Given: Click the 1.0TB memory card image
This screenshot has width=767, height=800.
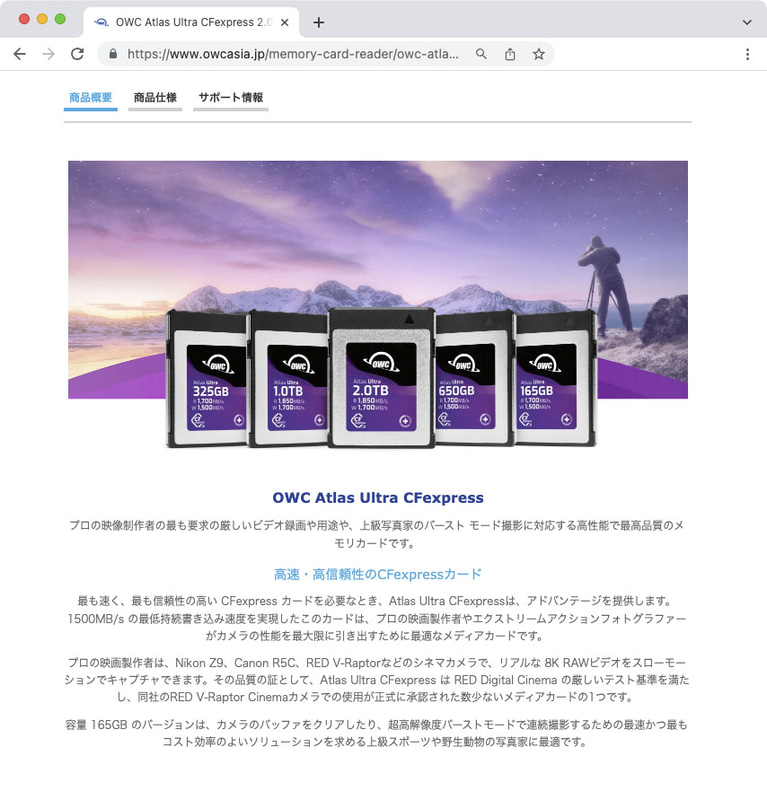Looking at the screenshot, I should coord(289,379).
